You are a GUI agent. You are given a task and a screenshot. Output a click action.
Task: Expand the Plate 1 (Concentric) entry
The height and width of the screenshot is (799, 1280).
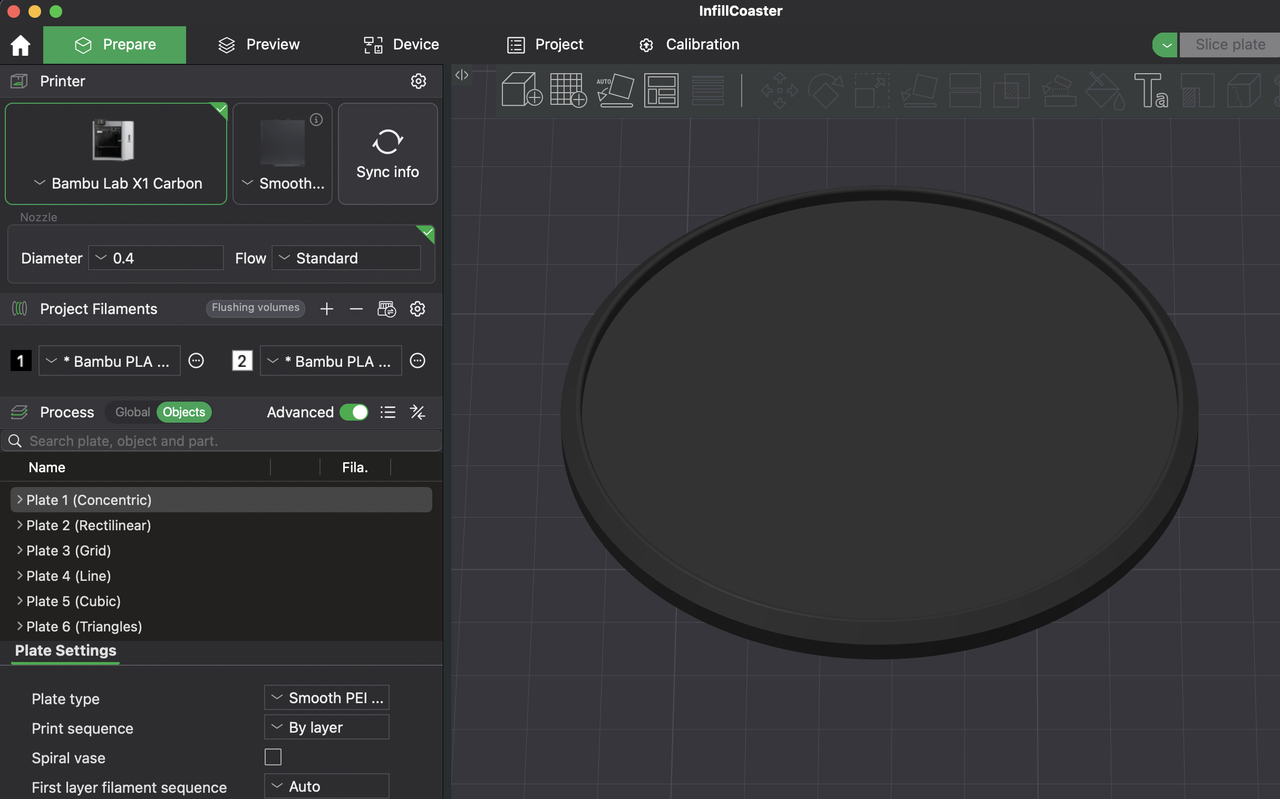(x=18, y=499)
